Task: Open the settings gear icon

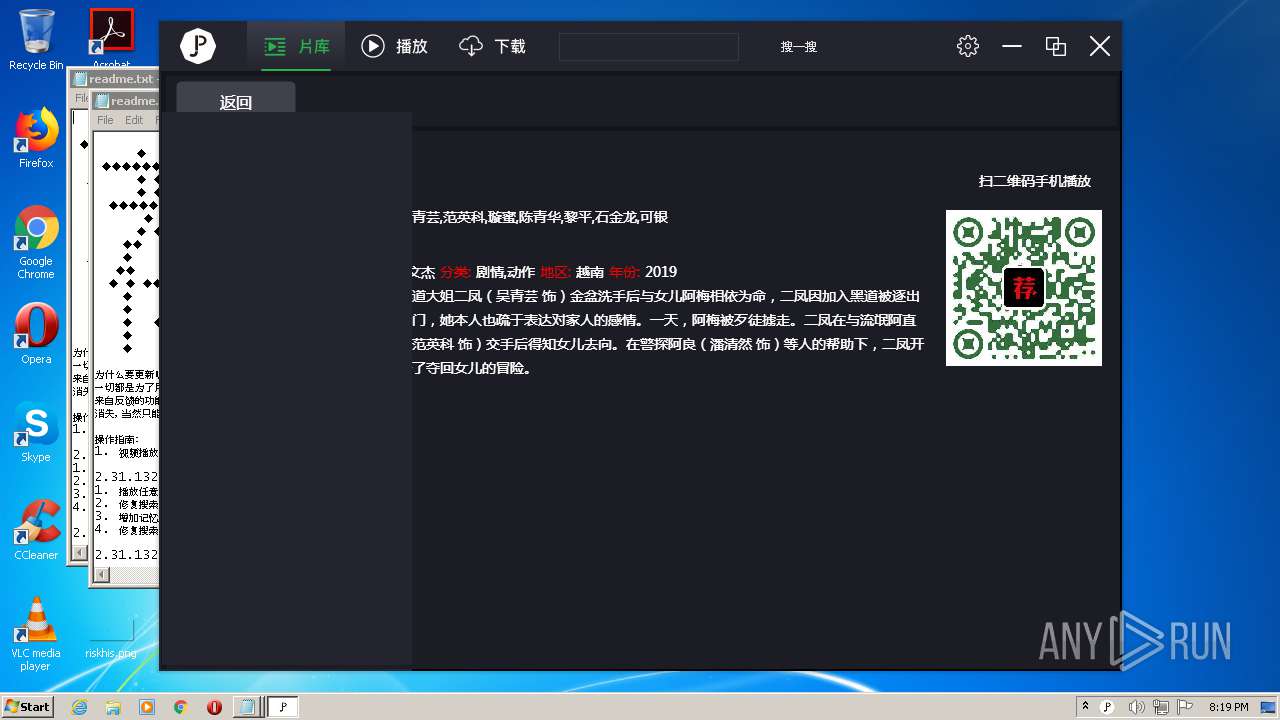Action: (967, 46)
